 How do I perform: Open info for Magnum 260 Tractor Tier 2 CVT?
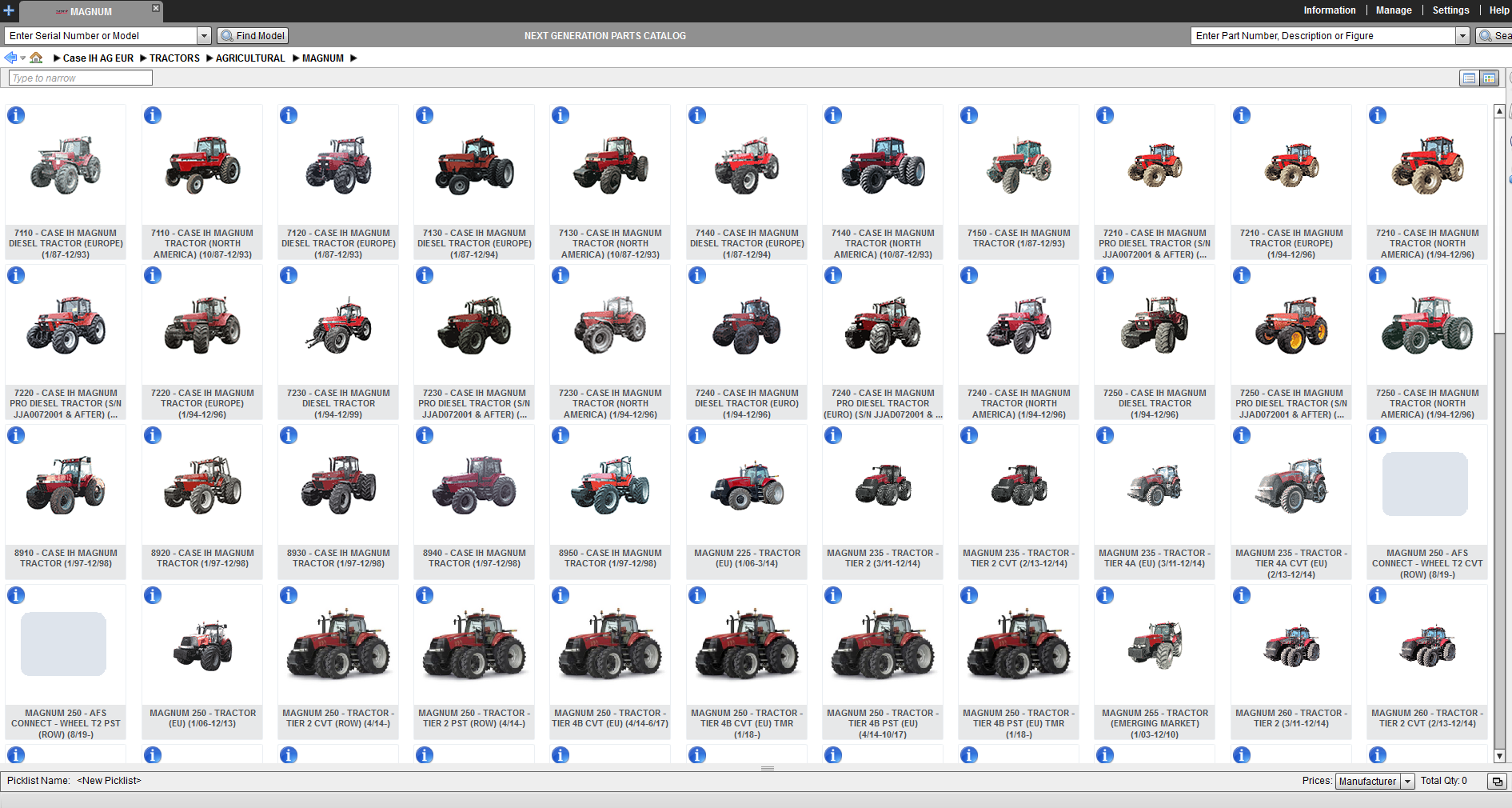point(1378,595)
